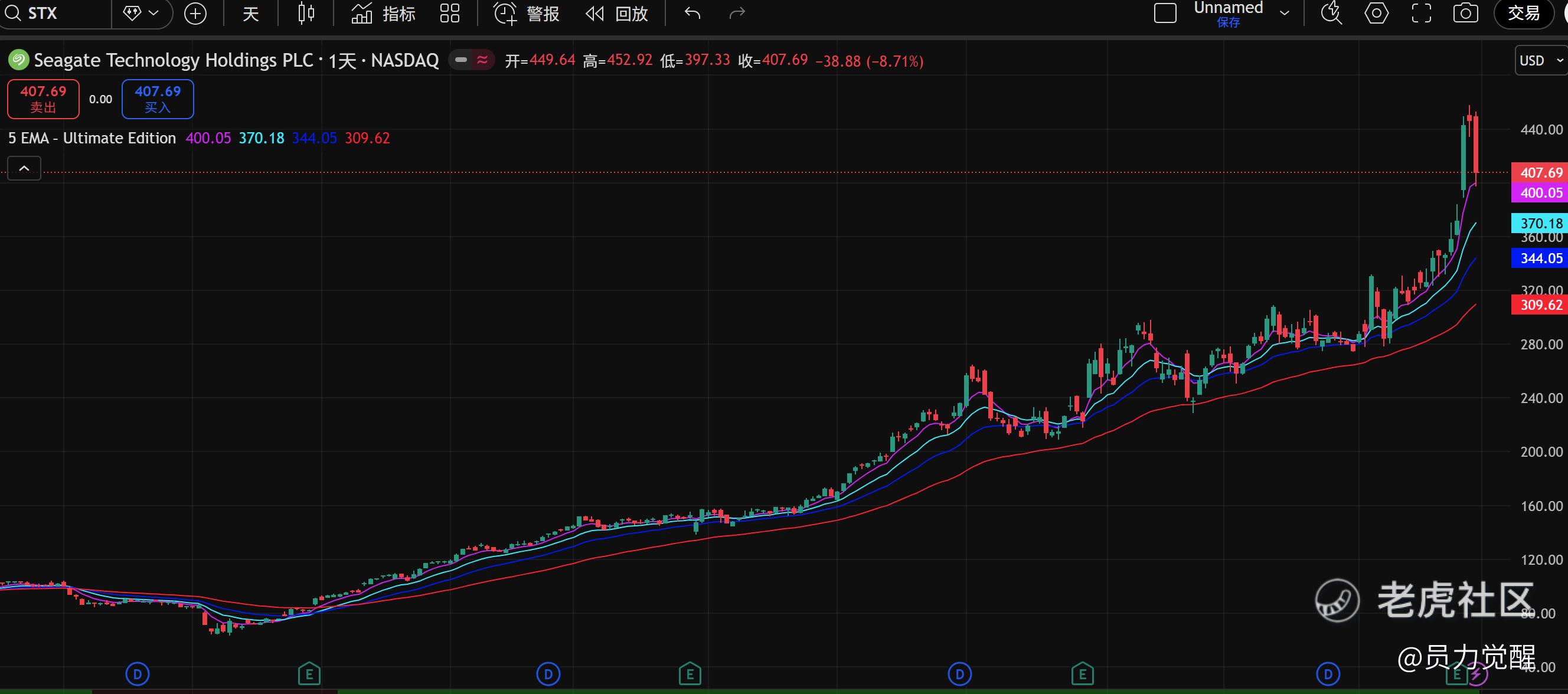Create an alert with 警报 button

(x=527, y=14)
